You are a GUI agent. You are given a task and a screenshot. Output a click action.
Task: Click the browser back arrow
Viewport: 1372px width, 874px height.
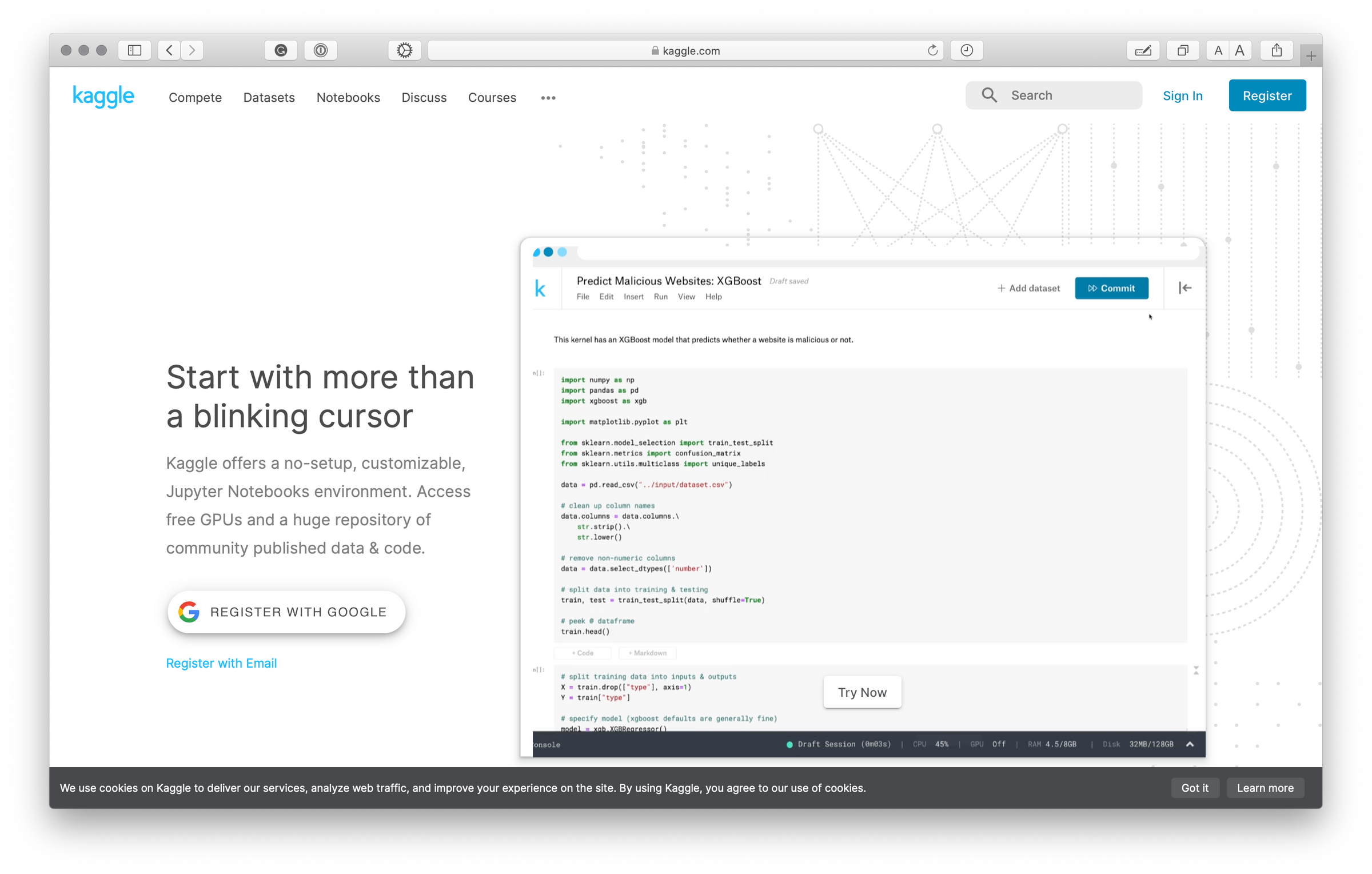tap(169, 50)
